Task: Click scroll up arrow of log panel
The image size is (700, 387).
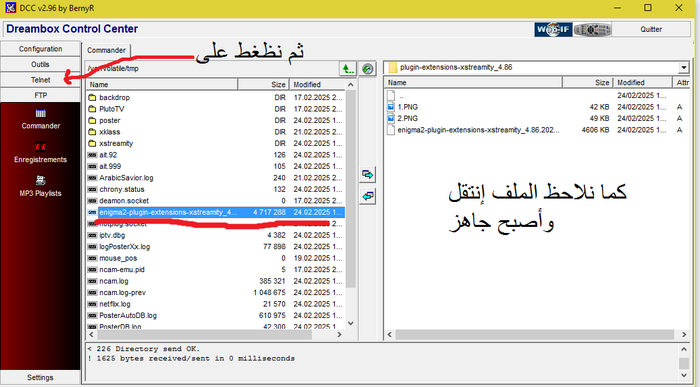Action: click(684, 350)
